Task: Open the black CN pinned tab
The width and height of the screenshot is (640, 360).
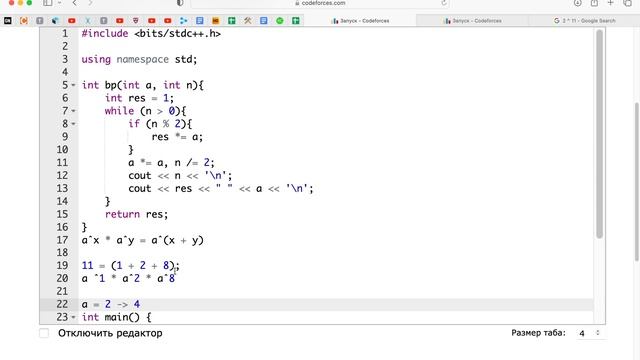Action: click(8, 20)
